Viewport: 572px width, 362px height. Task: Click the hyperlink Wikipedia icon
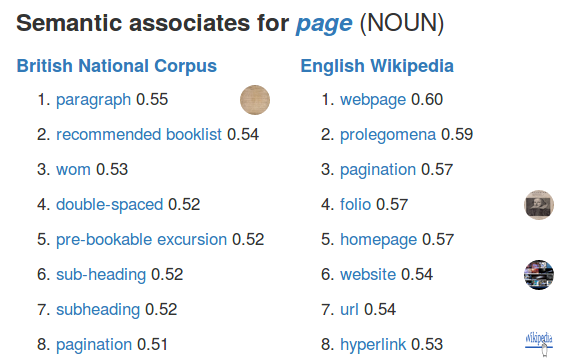(539, 344)
